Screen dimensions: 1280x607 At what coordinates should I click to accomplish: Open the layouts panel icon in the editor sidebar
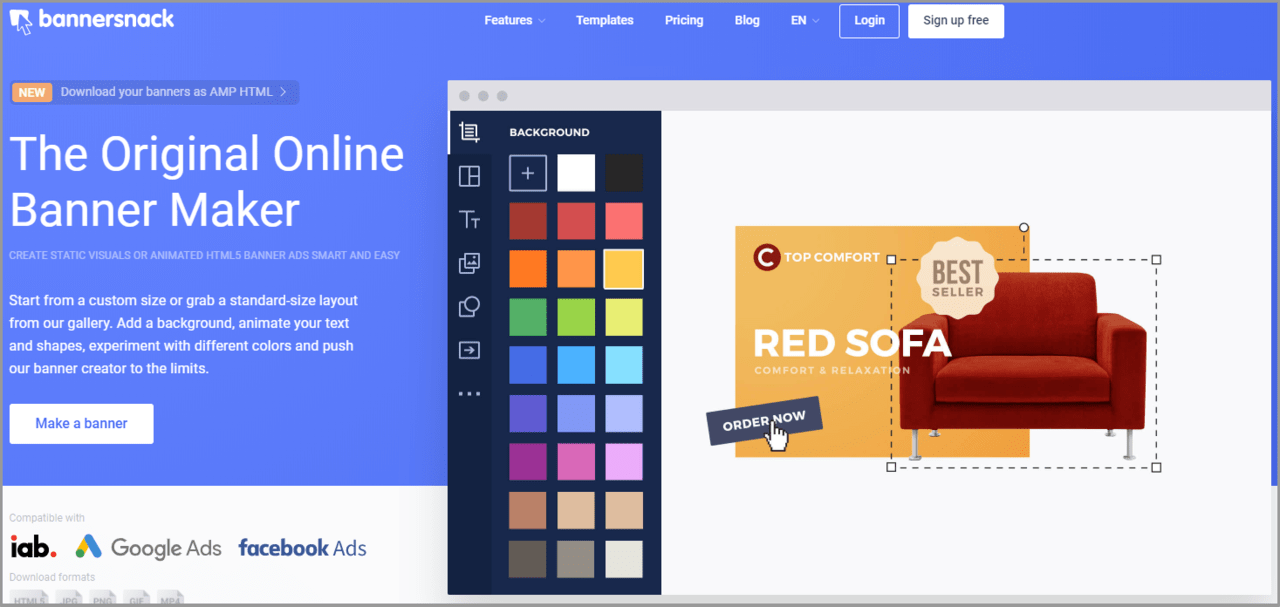tap(469, 176)
